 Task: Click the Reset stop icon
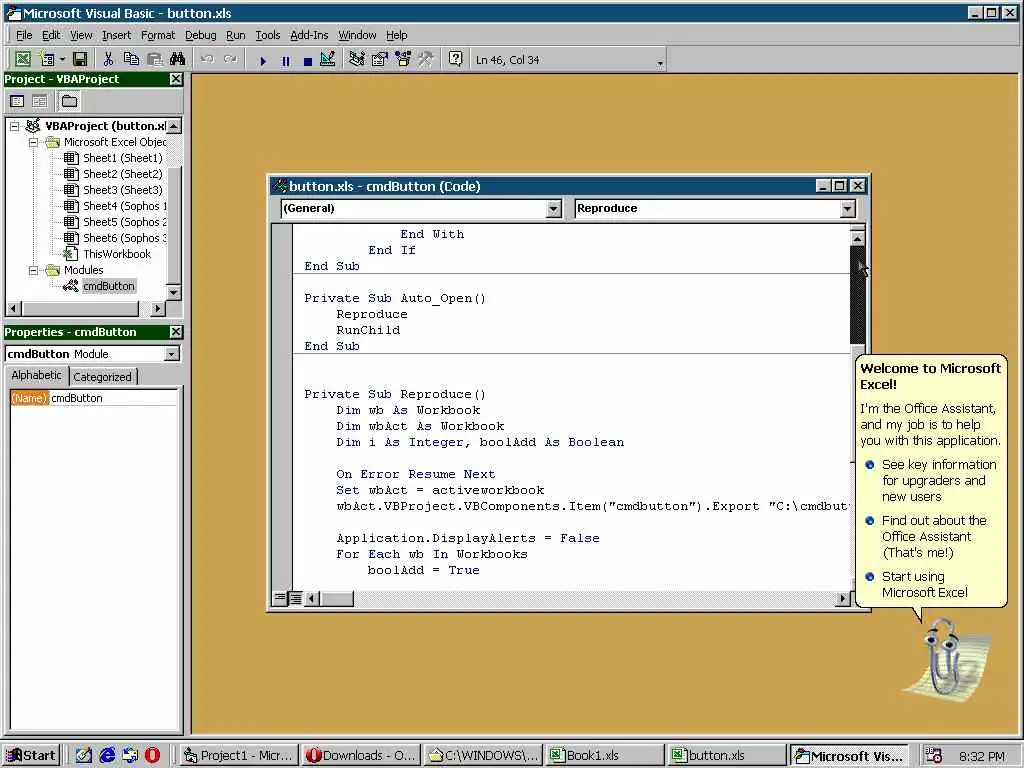pos(308,60)
